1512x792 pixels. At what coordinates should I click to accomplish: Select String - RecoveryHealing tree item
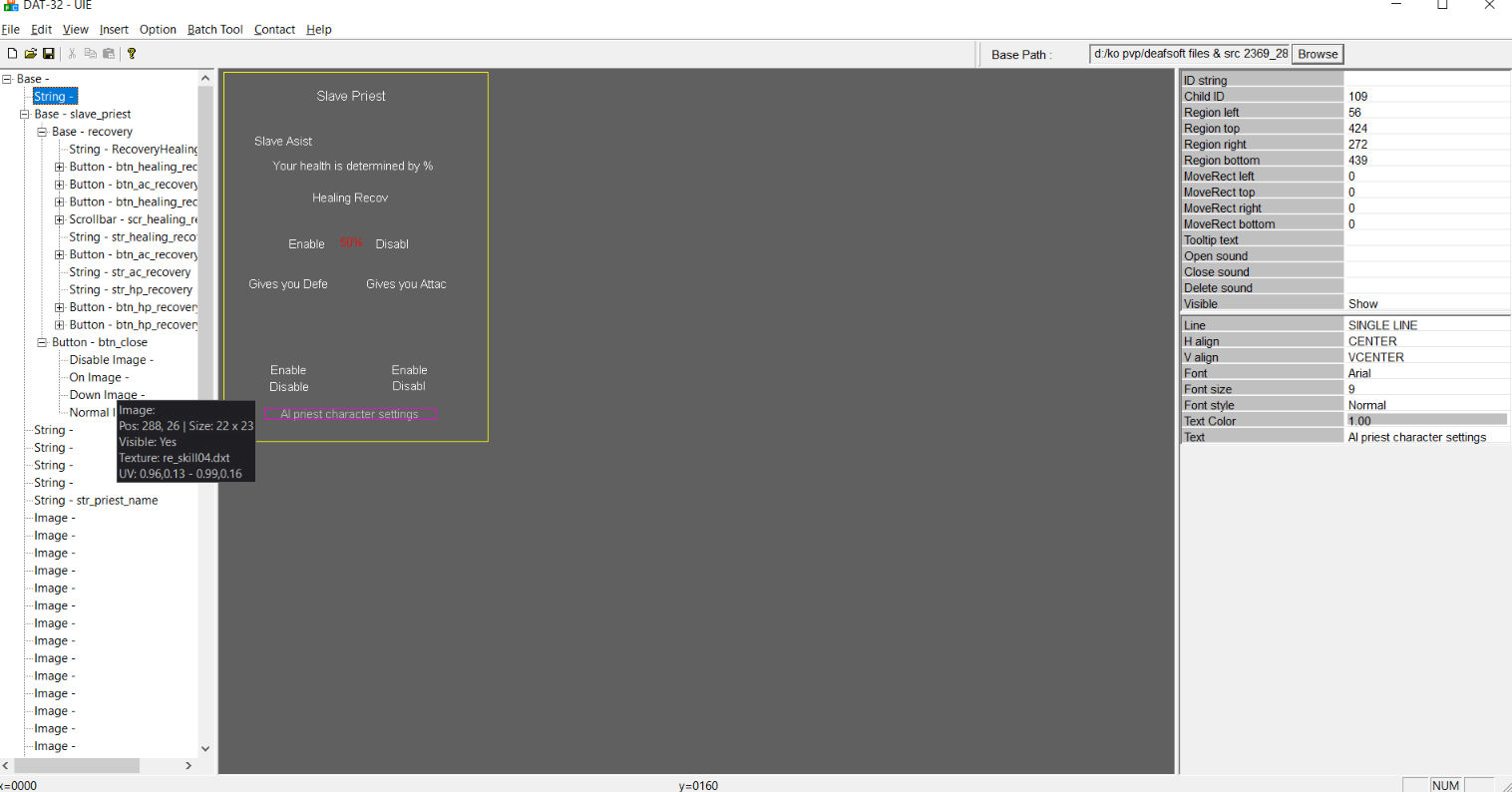133,150
